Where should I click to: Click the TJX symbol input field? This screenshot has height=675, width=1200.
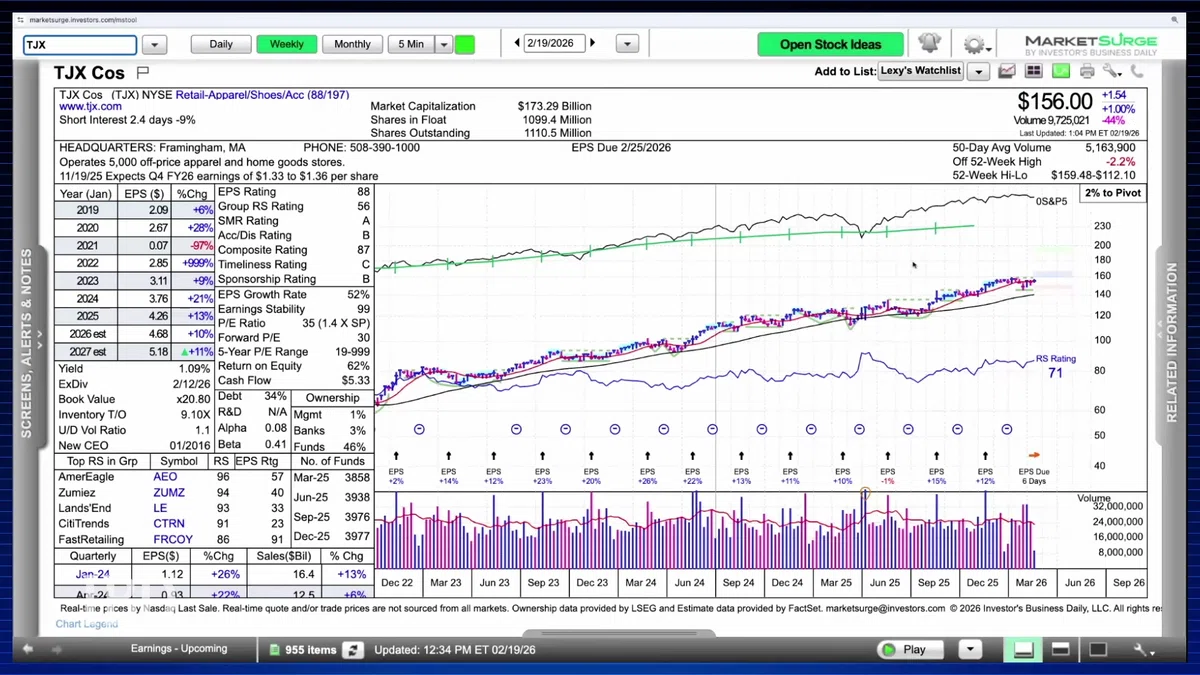(80, 45)
